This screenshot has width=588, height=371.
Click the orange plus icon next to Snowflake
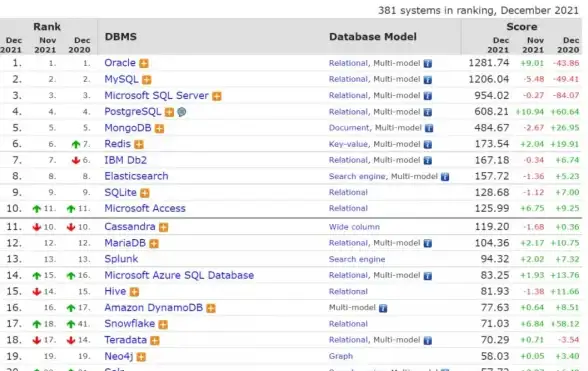[163, 324]
